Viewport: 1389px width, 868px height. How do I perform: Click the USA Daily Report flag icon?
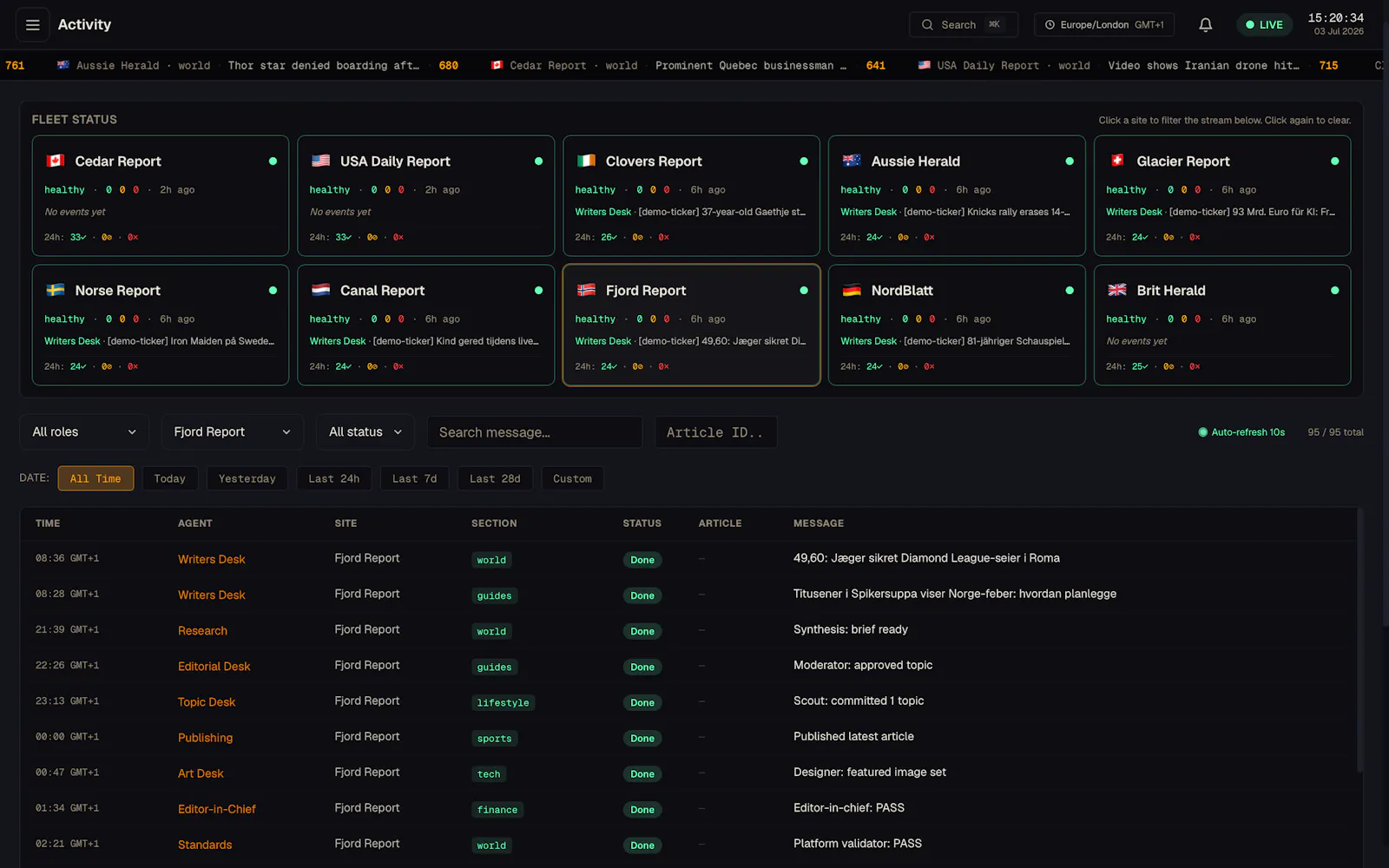point(320,161)
